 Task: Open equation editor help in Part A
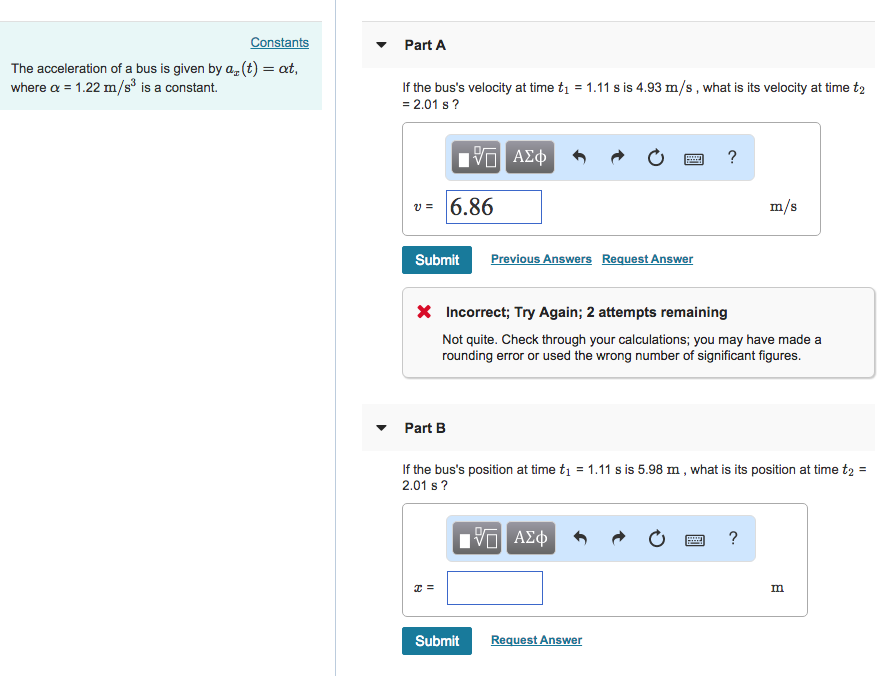[x=731, y=157]
